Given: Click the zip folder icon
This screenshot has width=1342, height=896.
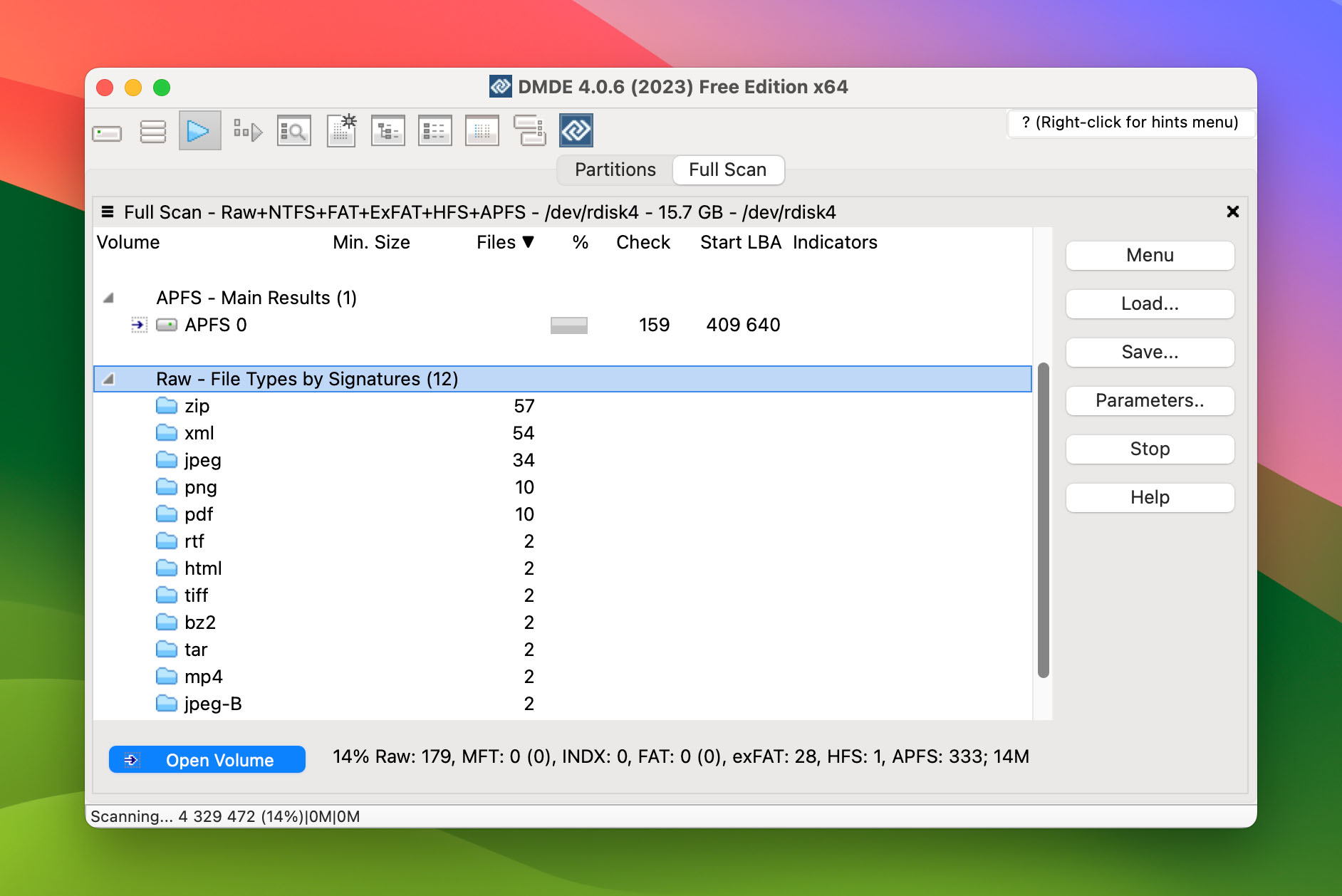Looking at the screenshot, I should tap(167, 406).
